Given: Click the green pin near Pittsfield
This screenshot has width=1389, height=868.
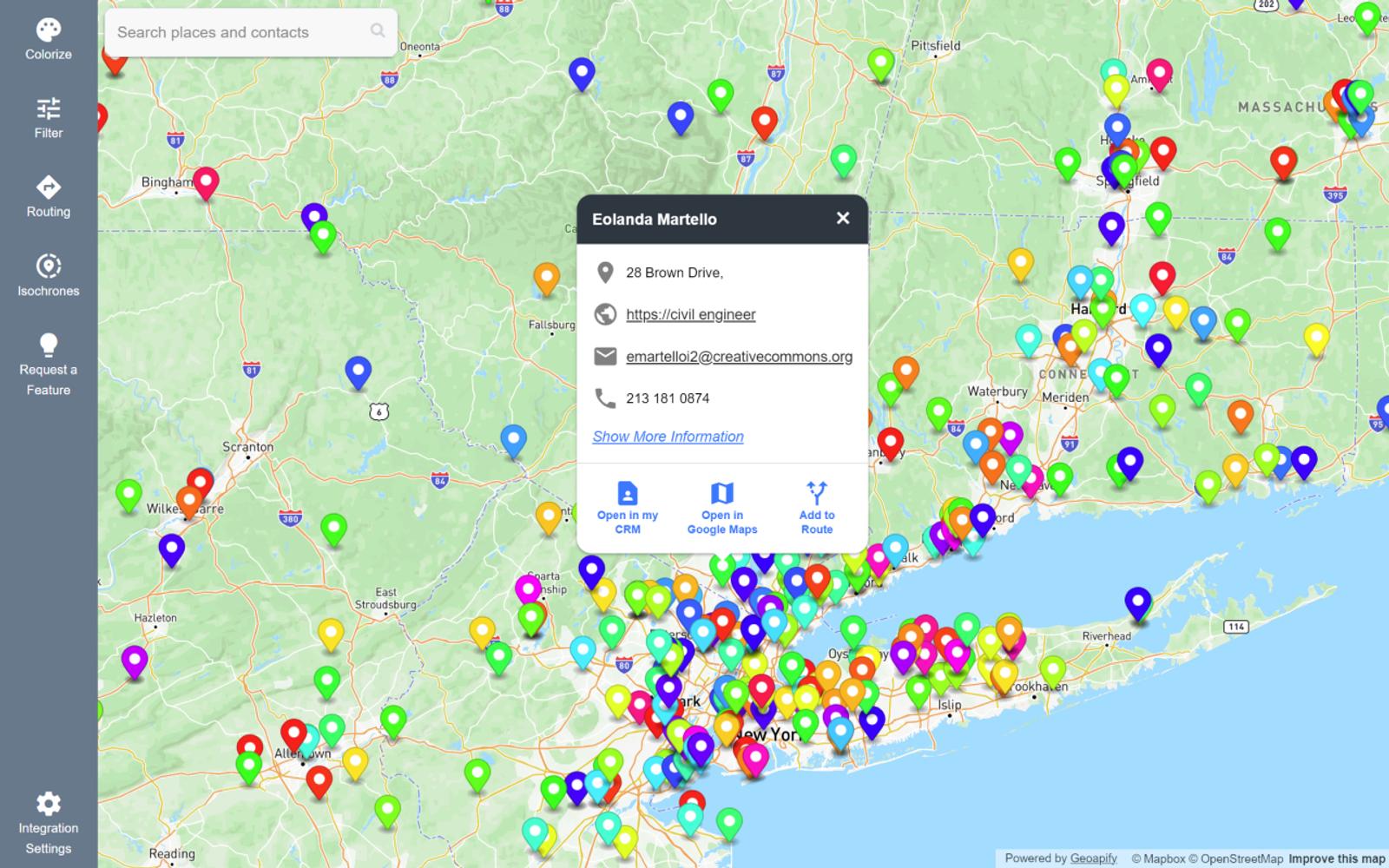Looking at the screenshot, I should pyautogui.click(x=881, y=63).
